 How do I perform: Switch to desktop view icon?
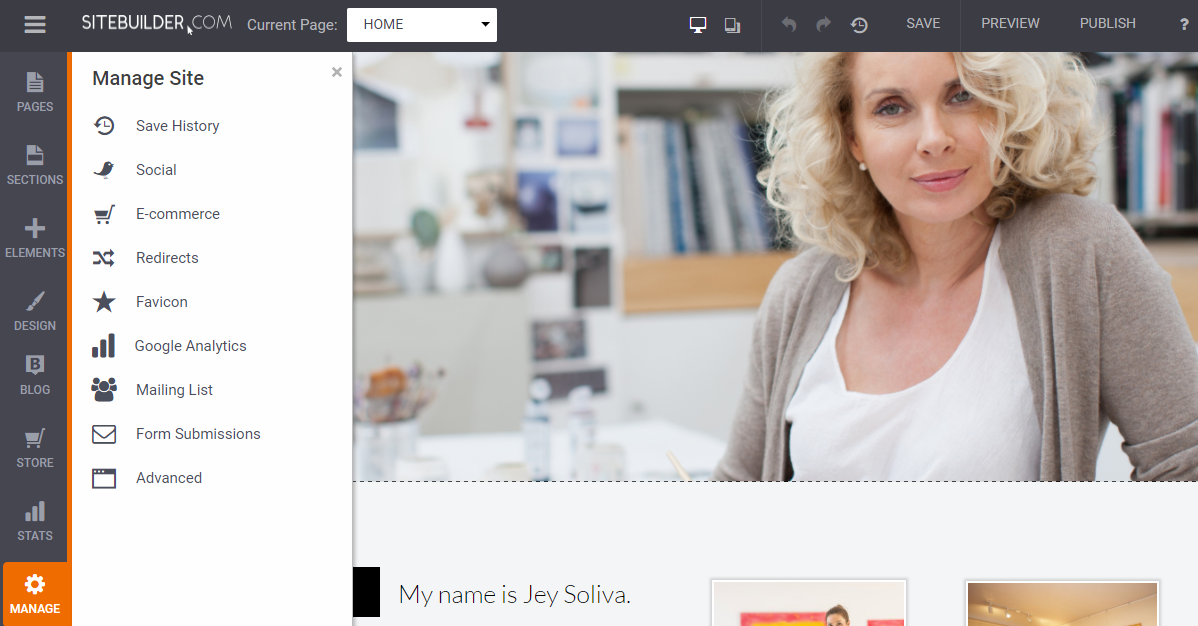tap(698, 25)
